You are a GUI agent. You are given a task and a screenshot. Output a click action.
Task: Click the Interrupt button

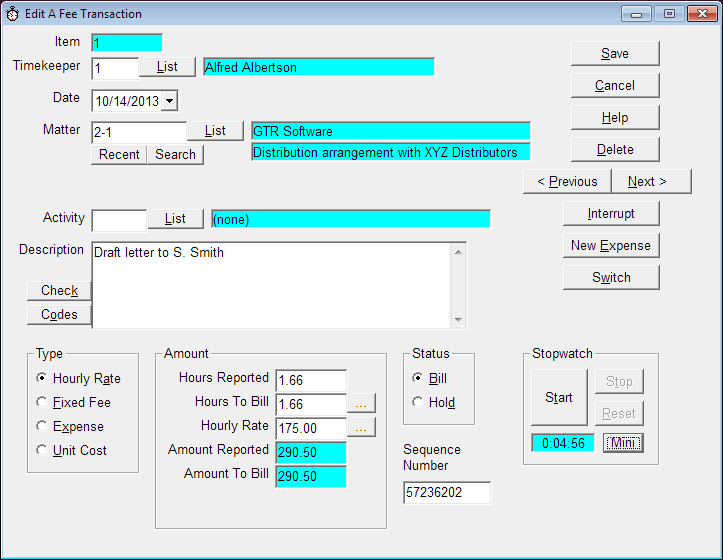click(611, 214)
